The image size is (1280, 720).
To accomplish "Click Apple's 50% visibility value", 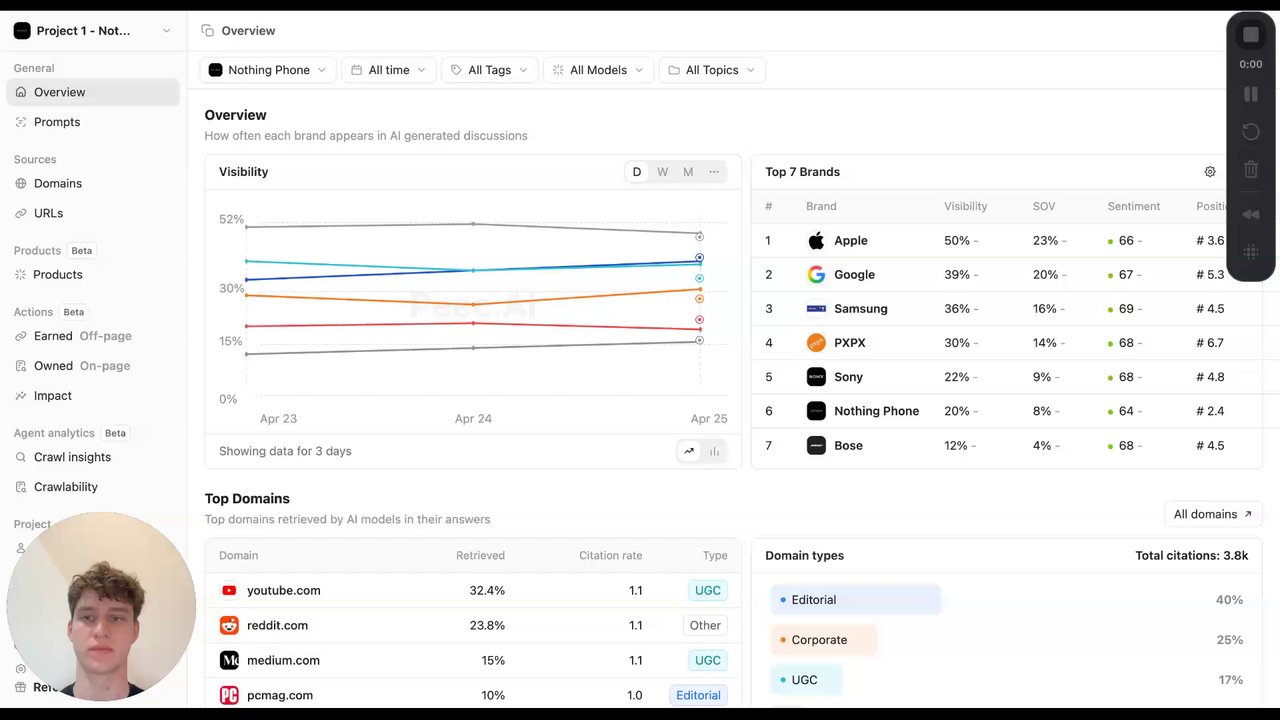I will pos(957,241).
